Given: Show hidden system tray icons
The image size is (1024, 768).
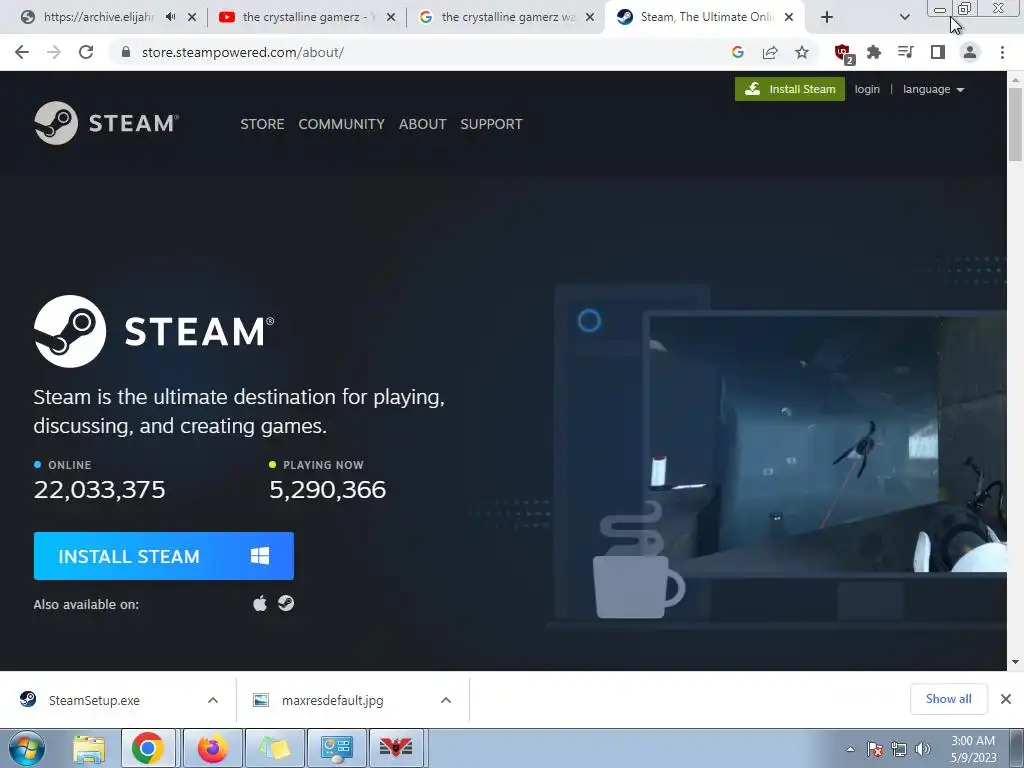Looking at the screenshot, I should (850, 749).
